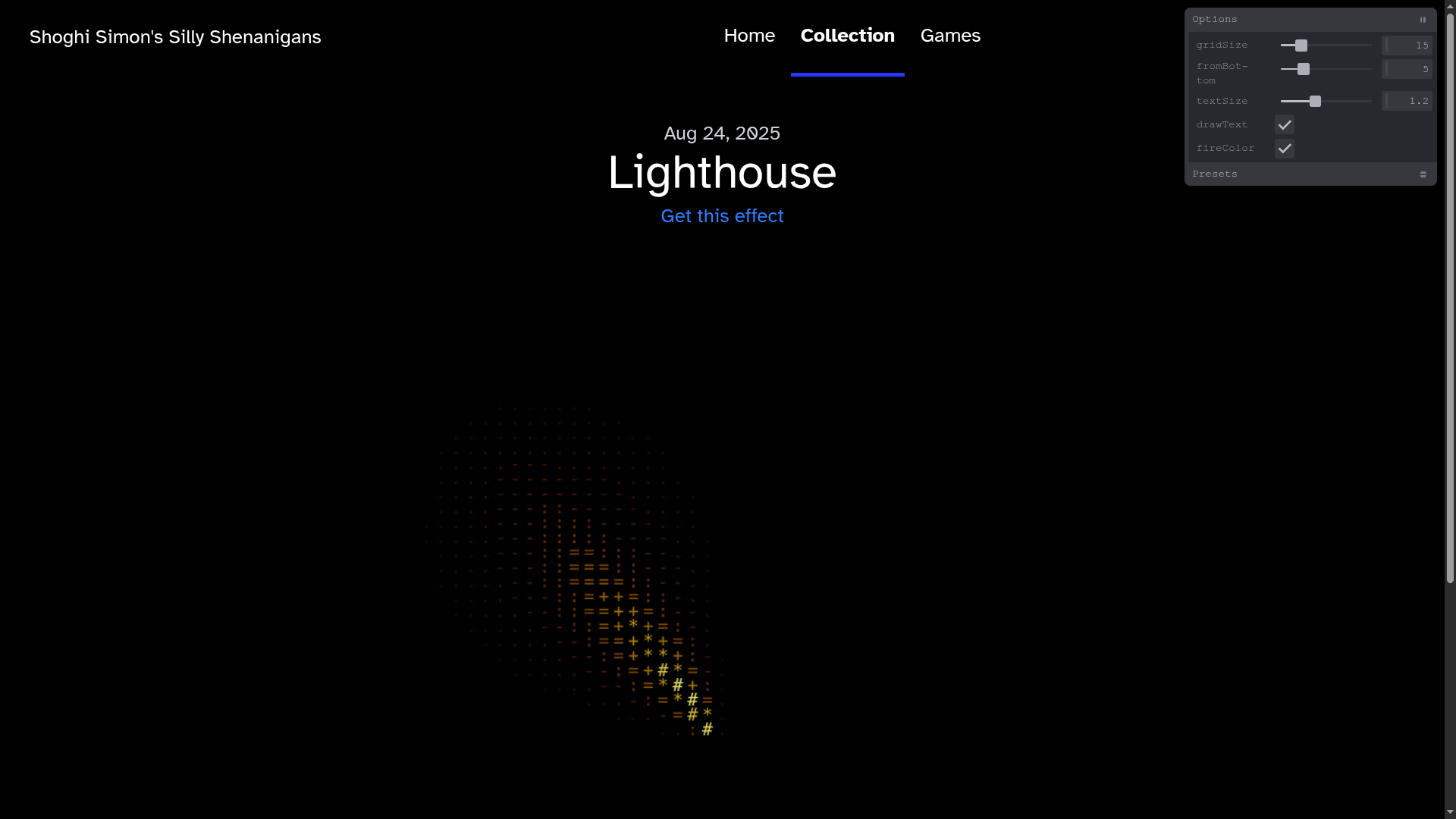
Task: Select the Collection nav tab
Action: coord(847,36)
